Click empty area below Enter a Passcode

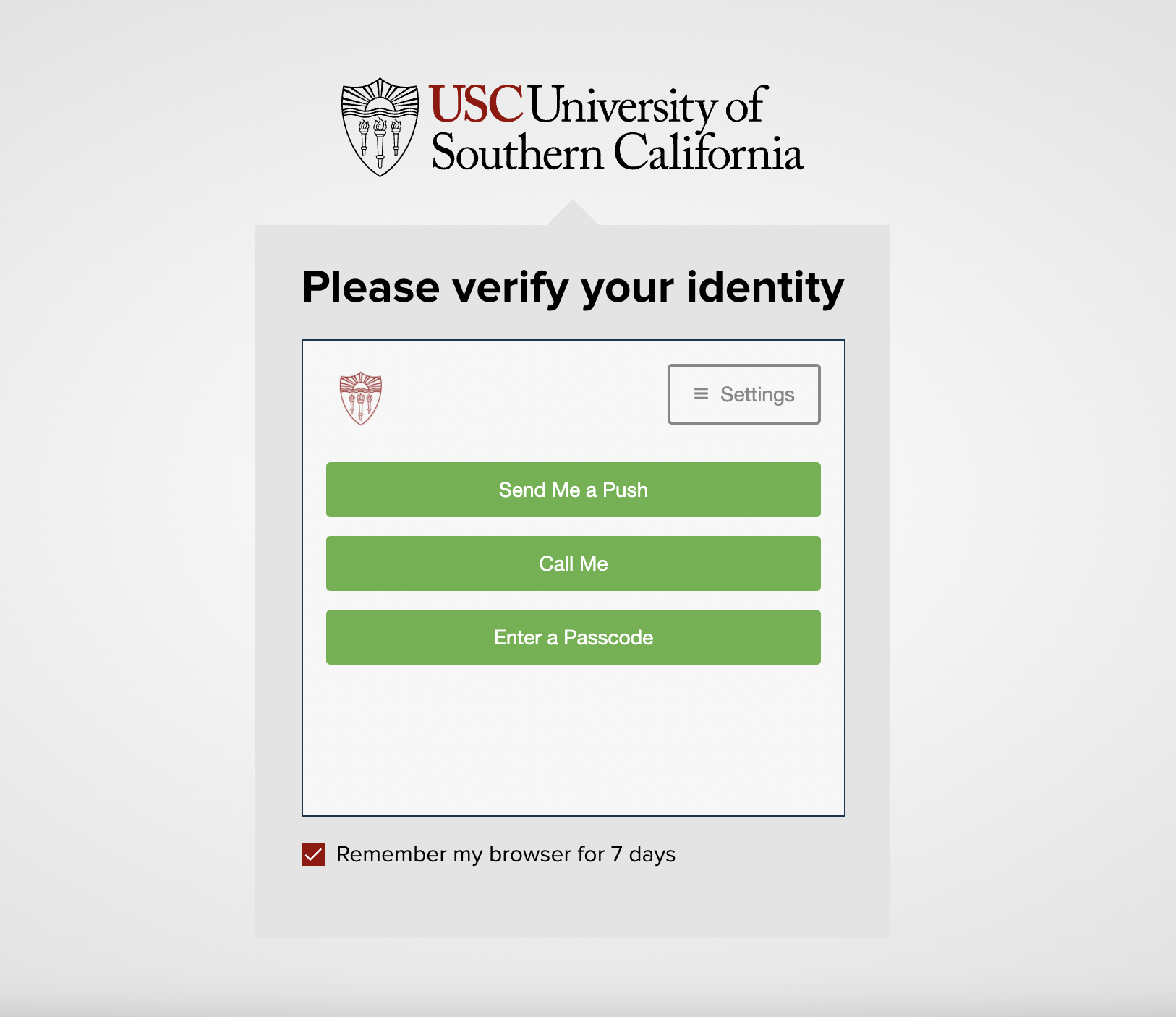[x=573, y=738]
